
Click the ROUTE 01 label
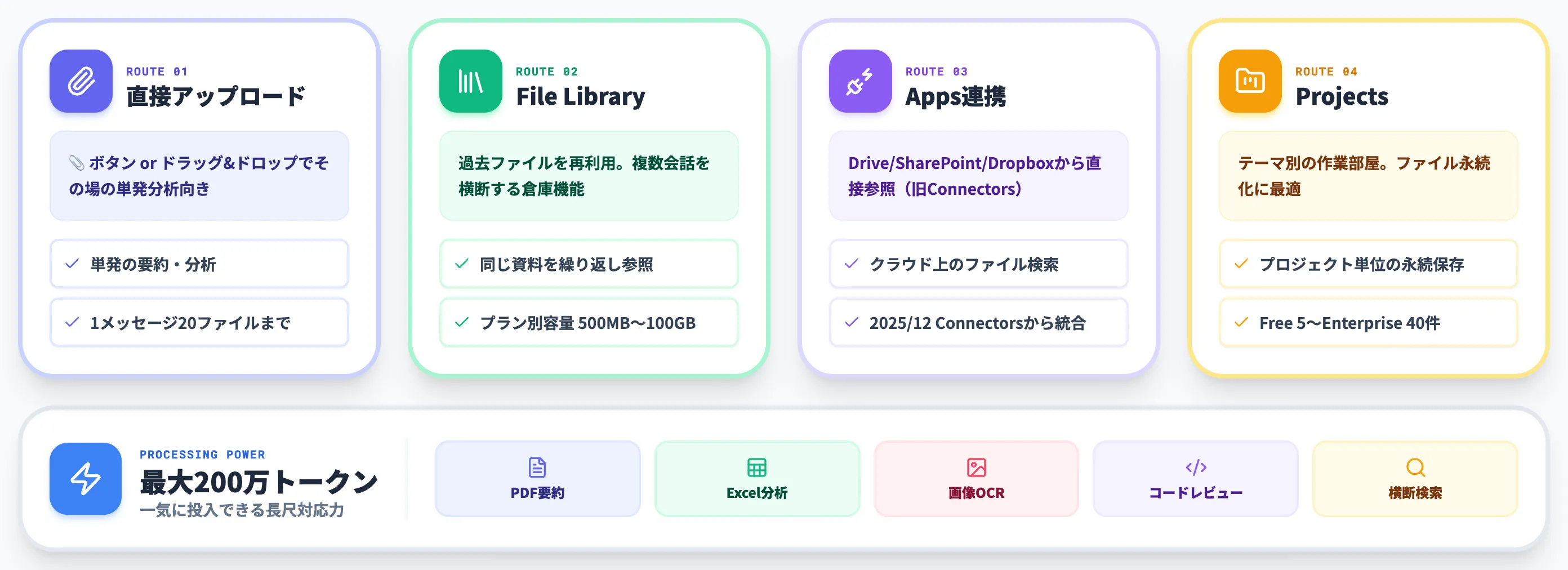point(157,71)
